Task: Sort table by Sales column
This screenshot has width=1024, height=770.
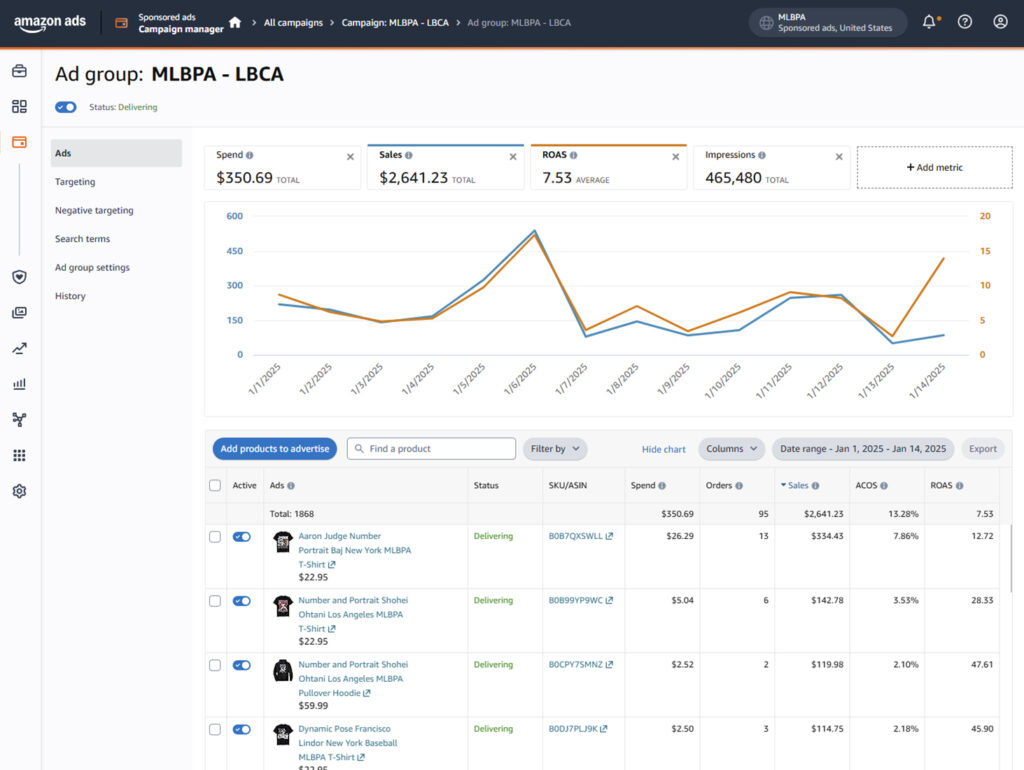Action: [800, 485]
